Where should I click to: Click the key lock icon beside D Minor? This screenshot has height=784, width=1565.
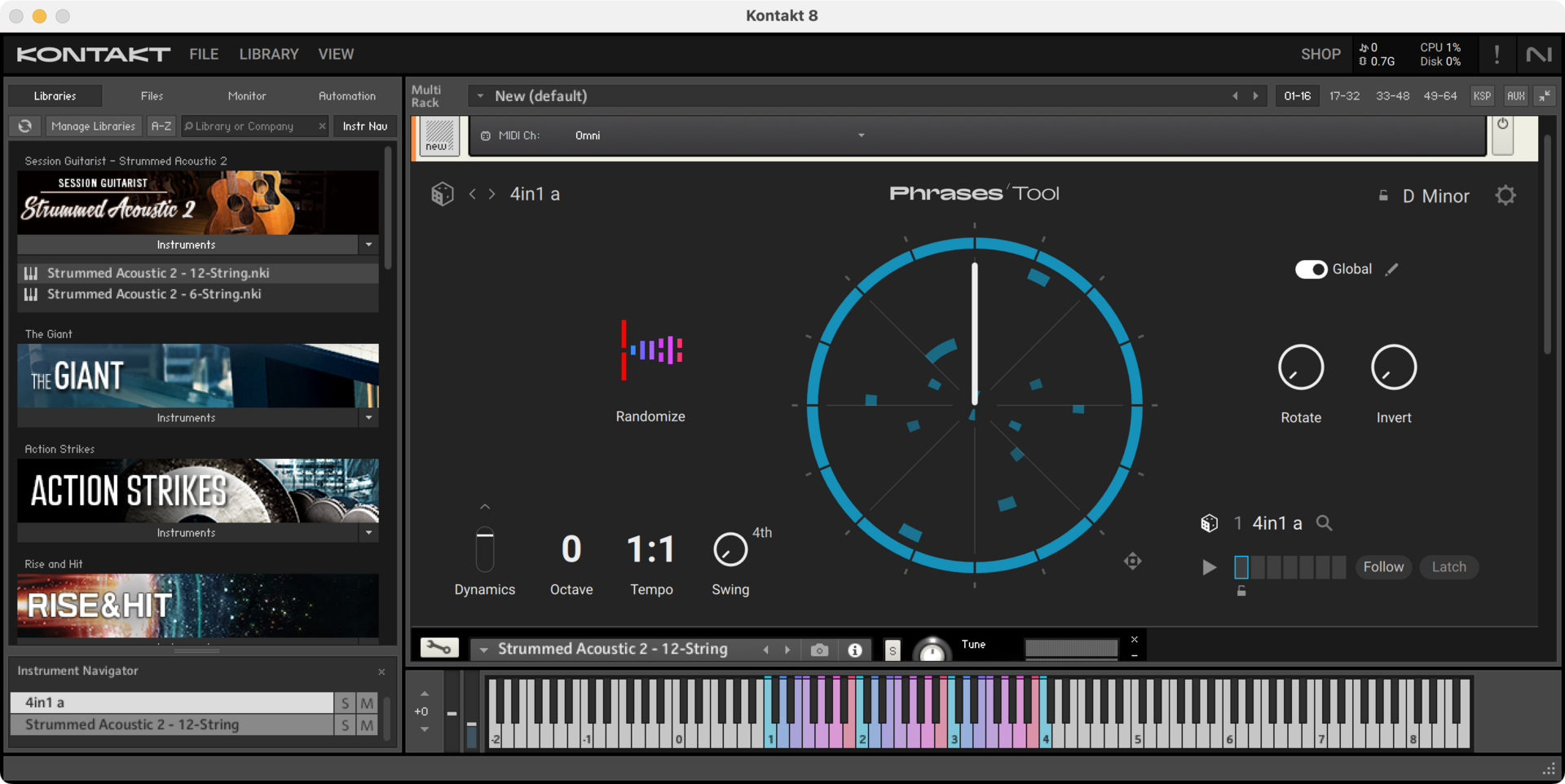(1383, 196)
